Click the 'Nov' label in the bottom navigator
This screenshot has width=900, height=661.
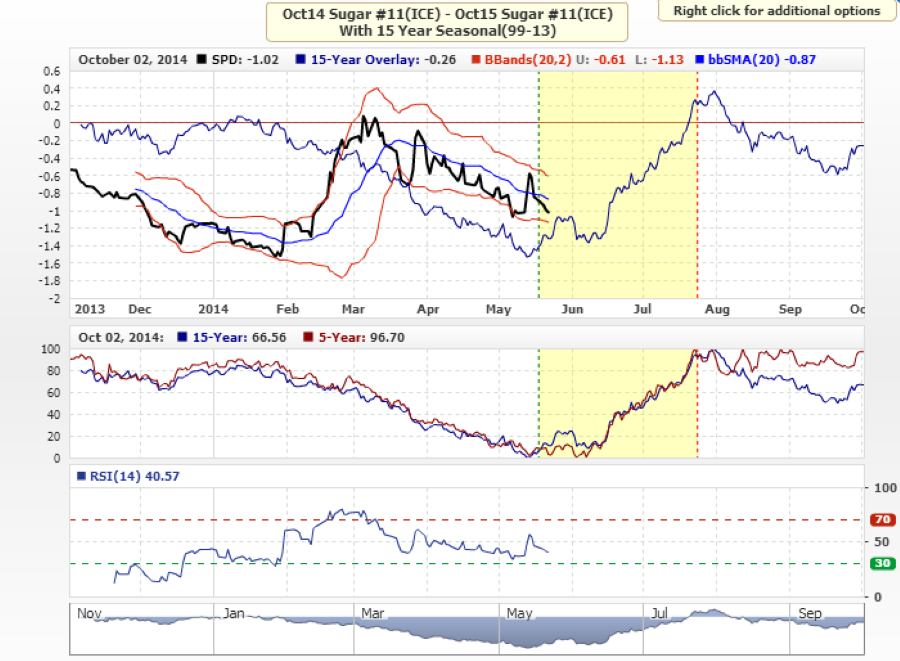tap(90, 613)
